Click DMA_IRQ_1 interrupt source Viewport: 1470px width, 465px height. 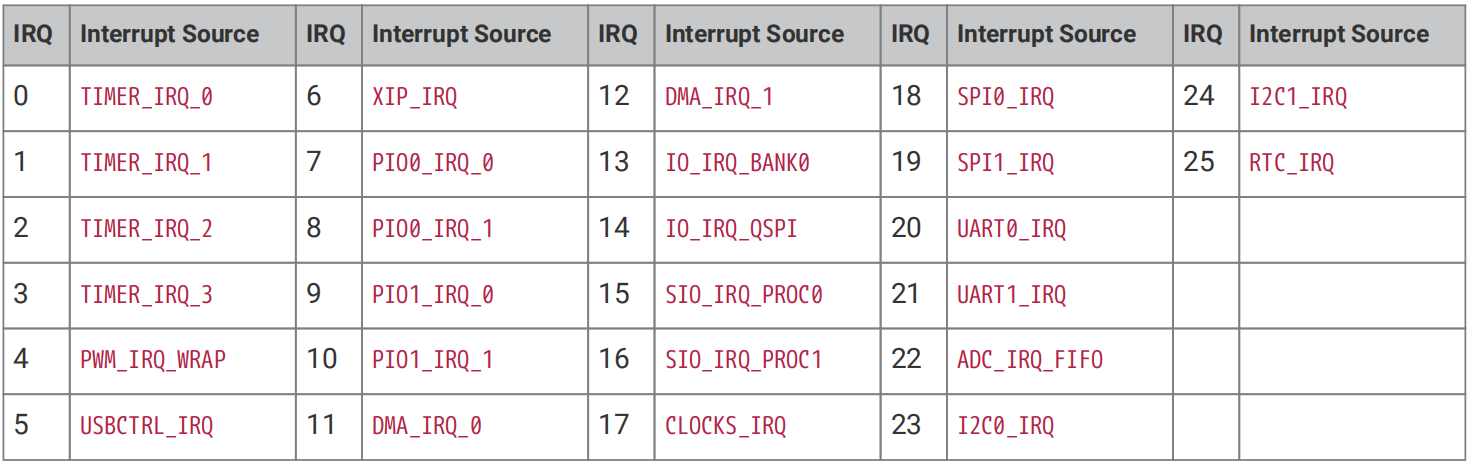719,97
